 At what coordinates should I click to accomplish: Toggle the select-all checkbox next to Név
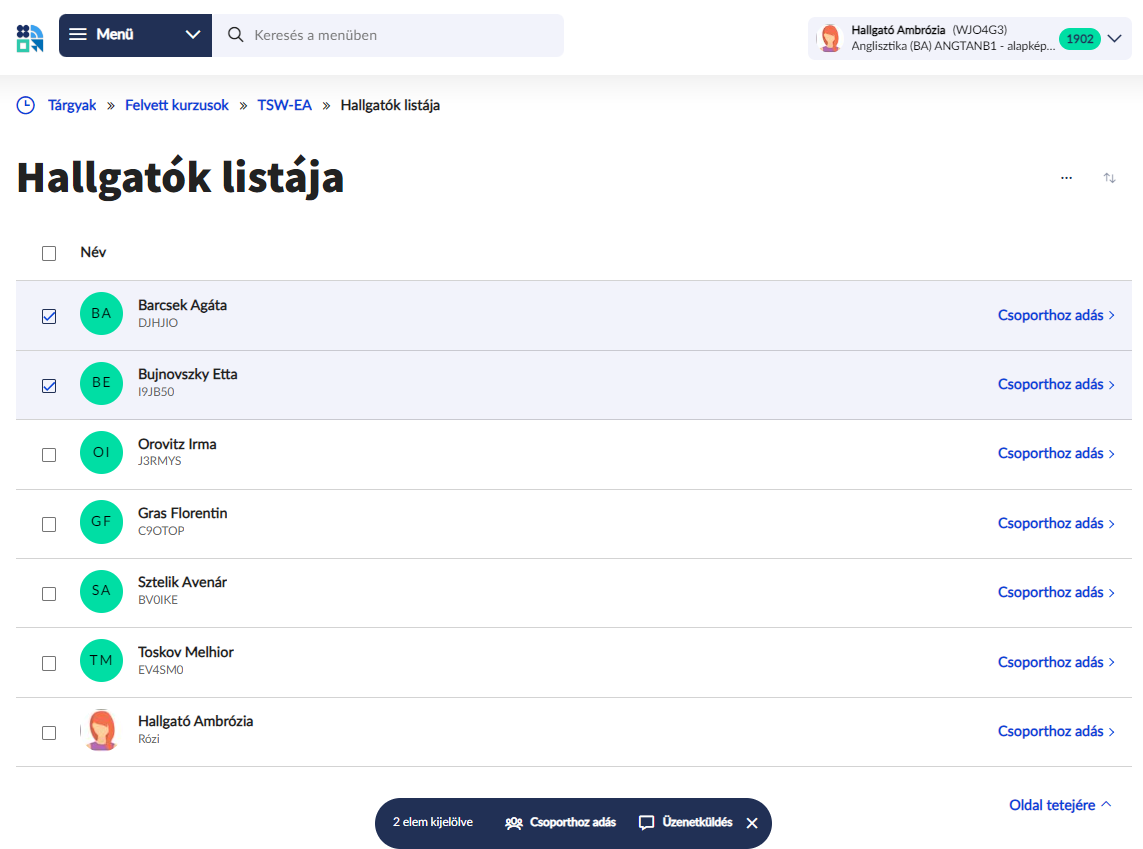pos(49,254)
